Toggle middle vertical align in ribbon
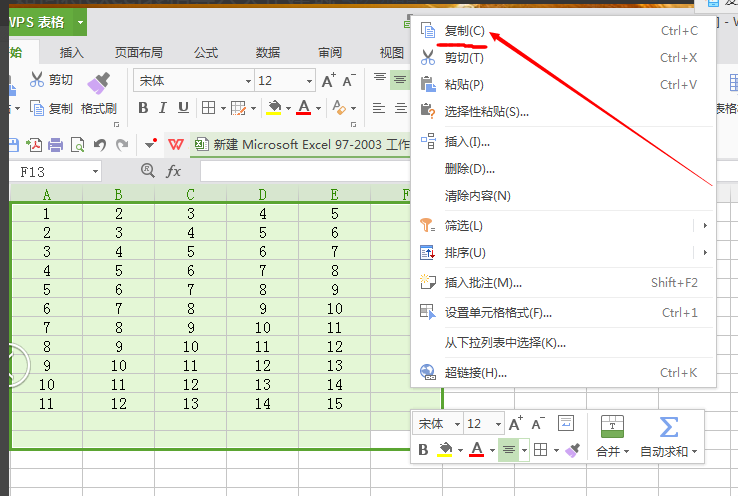Viewport: 738px width, 496px height. pos(400,80)
